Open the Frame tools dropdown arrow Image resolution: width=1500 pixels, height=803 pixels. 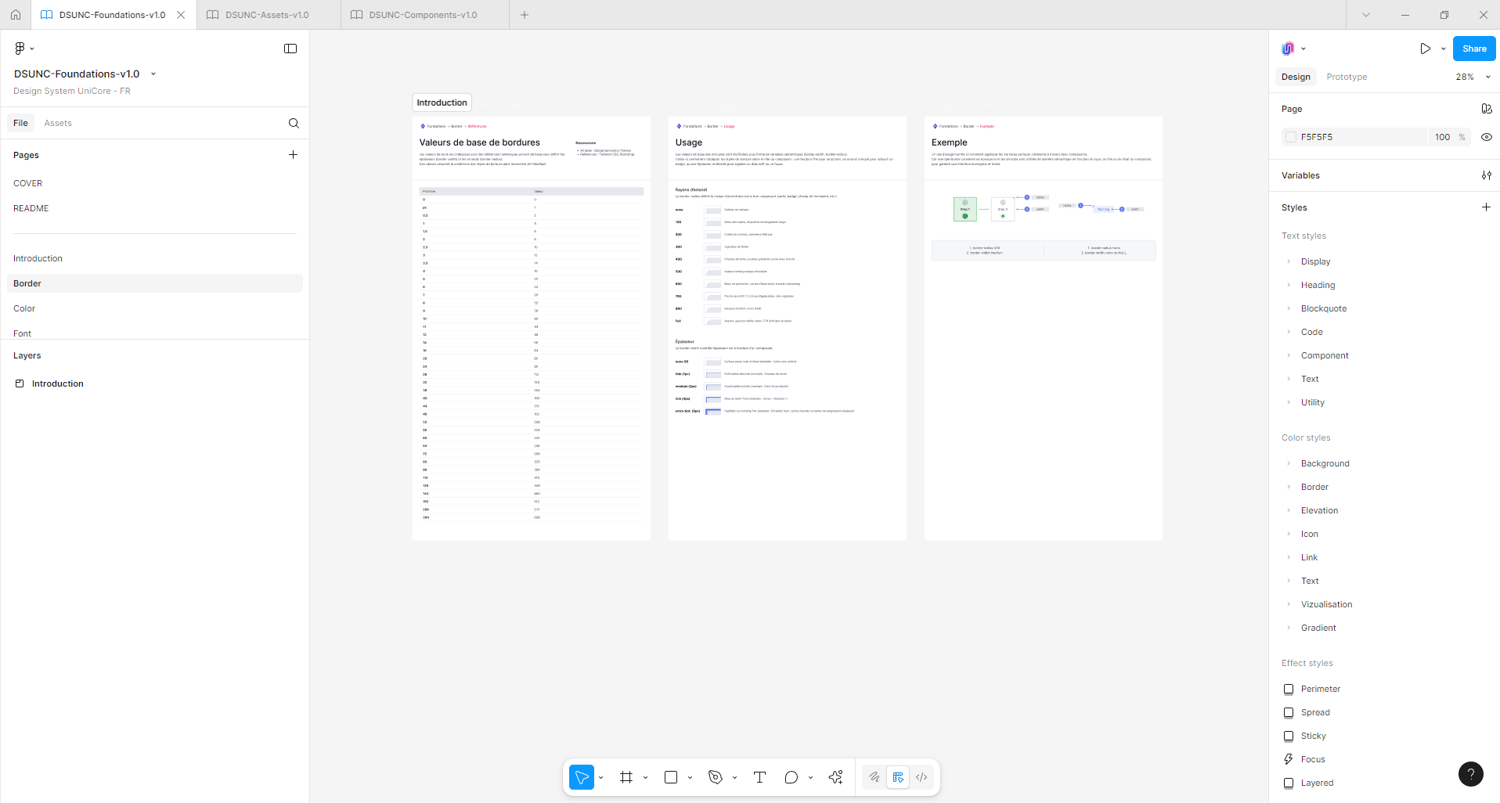[645, 778]
